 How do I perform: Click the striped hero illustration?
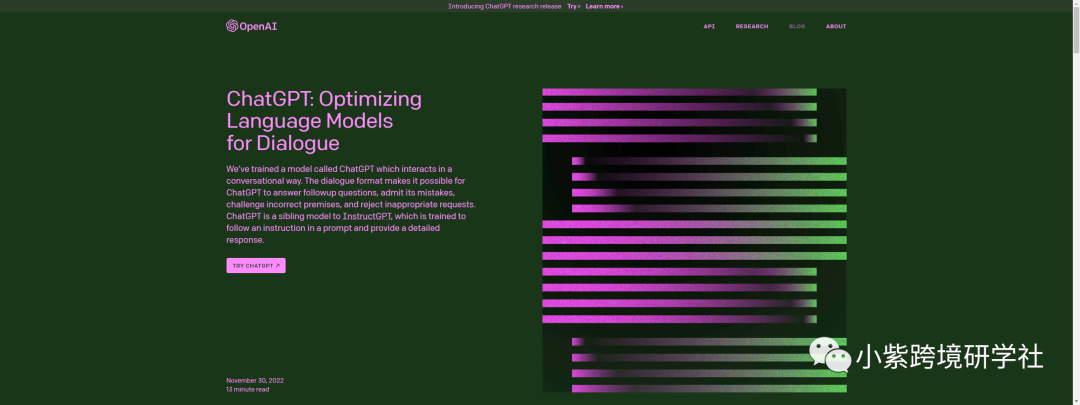coord(694,240)
